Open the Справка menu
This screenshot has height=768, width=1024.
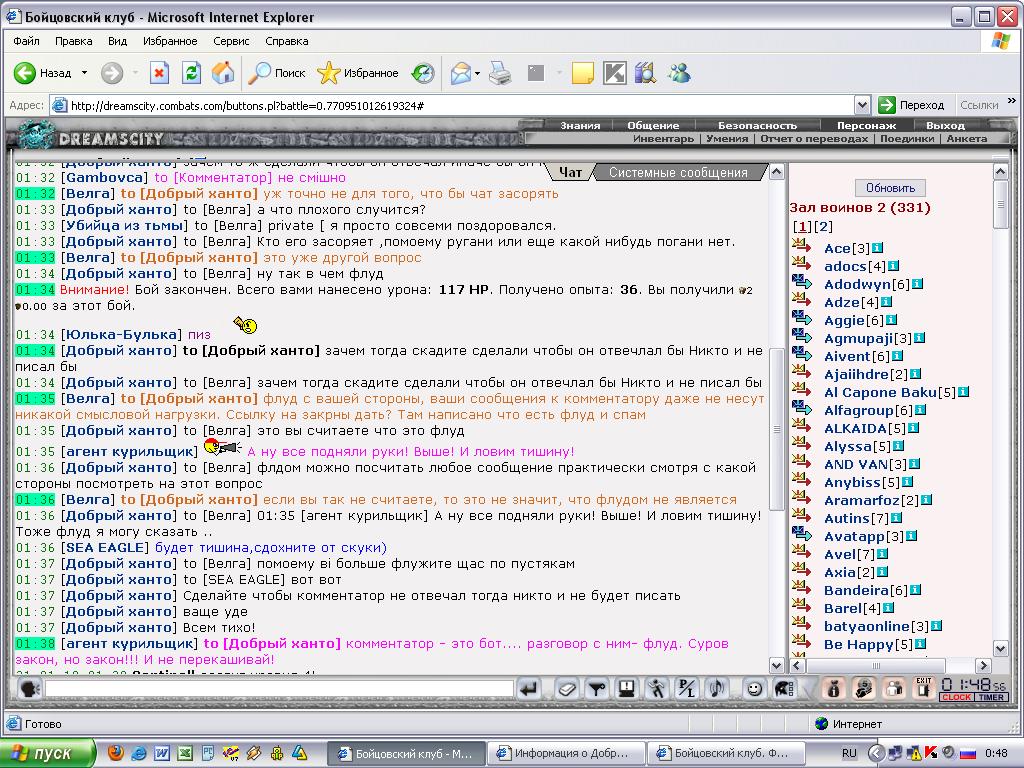point(287,41)
